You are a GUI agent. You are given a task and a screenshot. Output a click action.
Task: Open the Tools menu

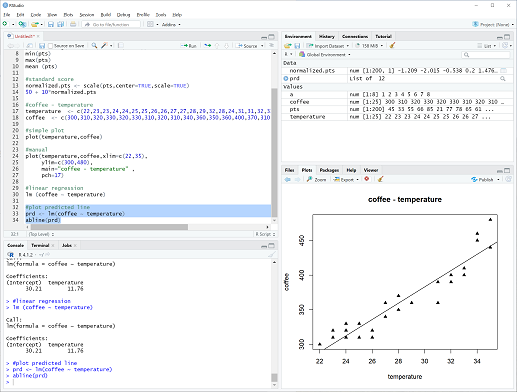click(161, 15)
